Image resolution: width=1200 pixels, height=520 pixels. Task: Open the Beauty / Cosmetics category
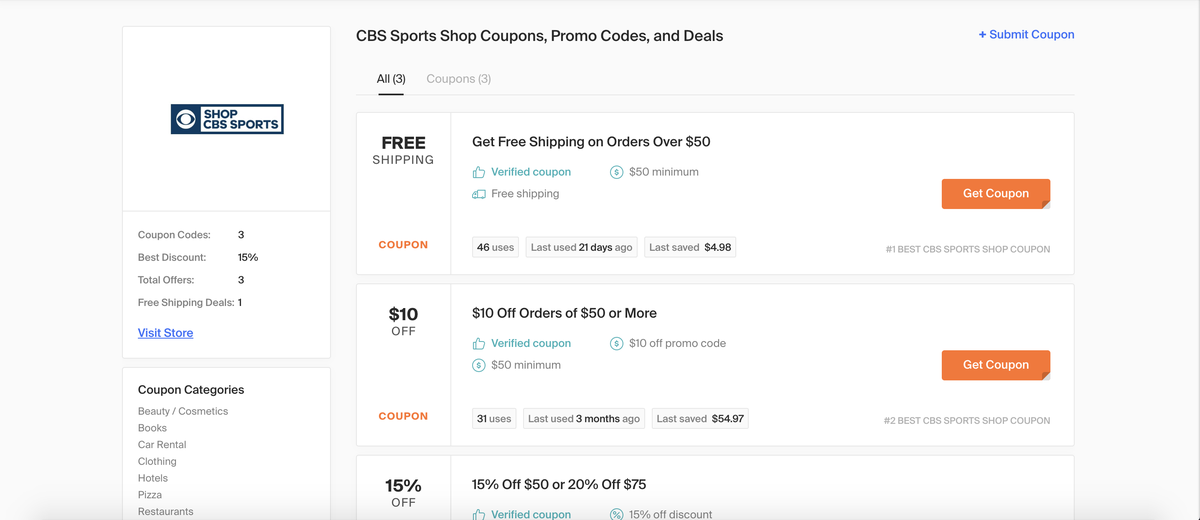click(x=183, y=411)
